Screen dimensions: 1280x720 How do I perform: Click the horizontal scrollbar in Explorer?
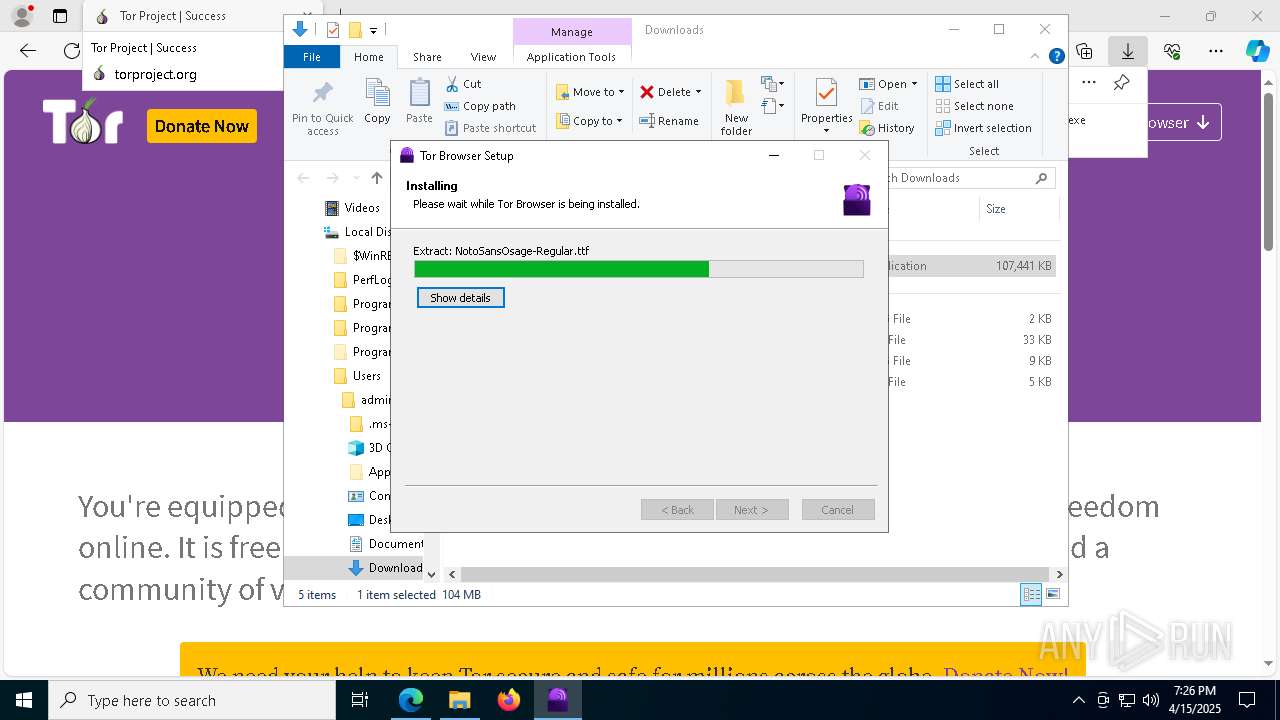coord(755,575)
